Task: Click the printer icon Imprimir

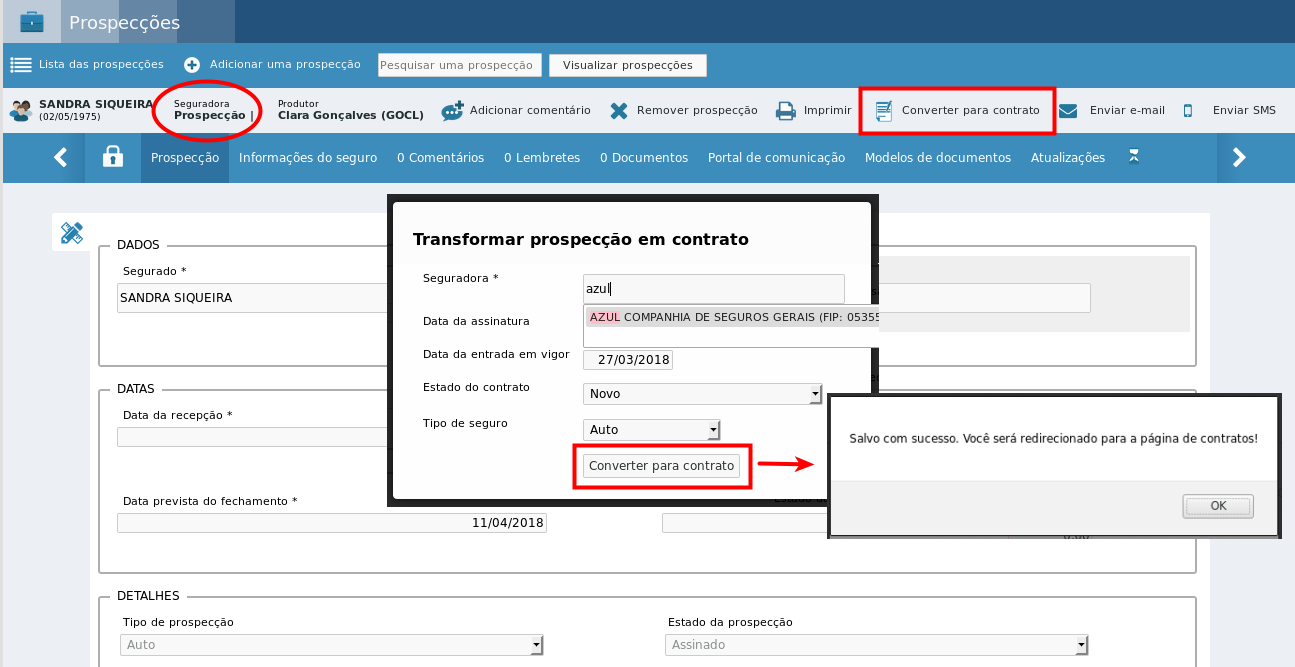Action: point(786,111)
